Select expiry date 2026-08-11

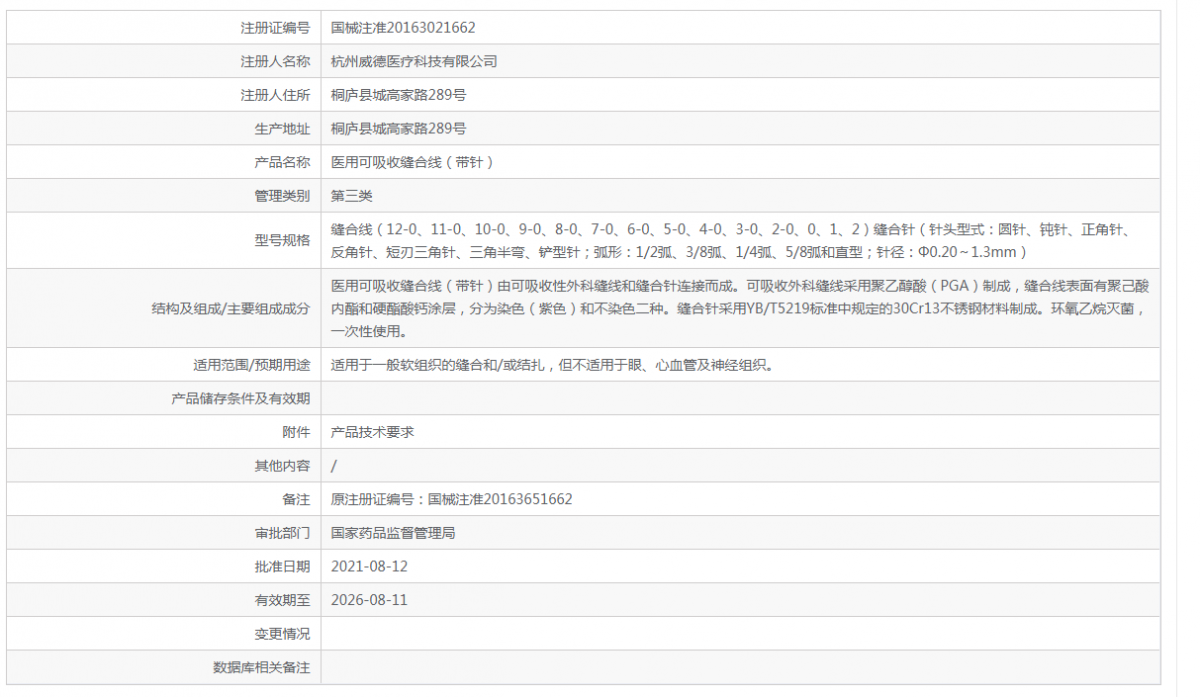pos(369,600)
